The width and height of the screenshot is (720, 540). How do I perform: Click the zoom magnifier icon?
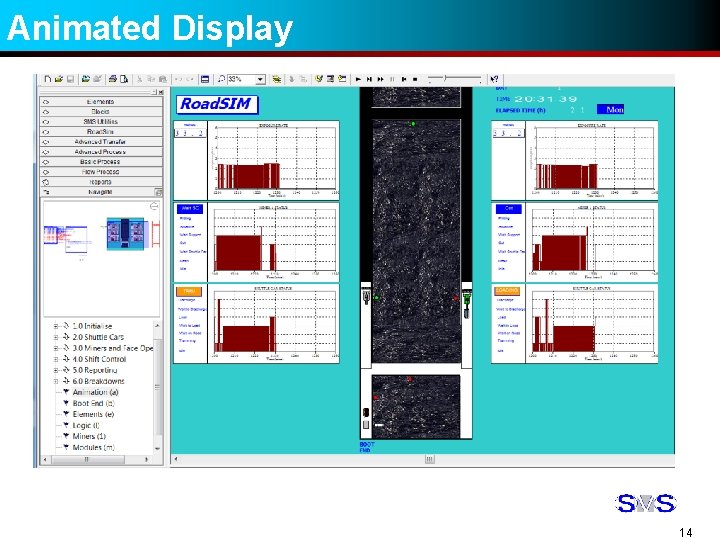click(221, 79)
